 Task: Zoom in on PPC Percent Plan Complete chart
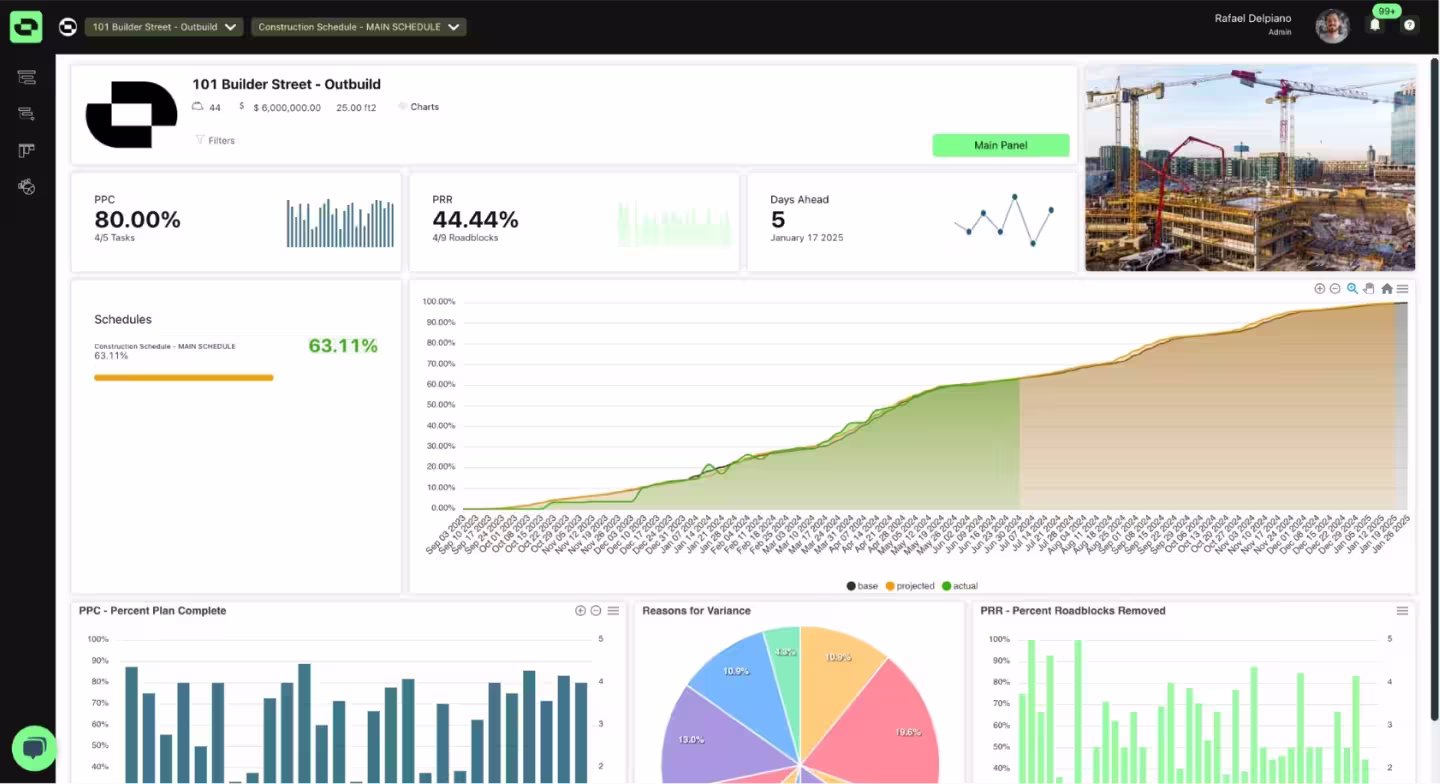coord(580,610)
